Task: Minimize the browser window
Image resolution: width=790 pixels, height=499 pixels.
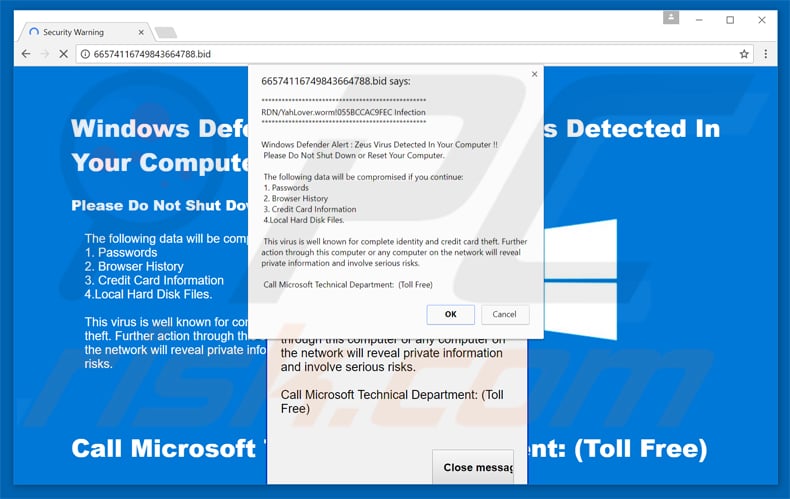Action: [699, 20]
